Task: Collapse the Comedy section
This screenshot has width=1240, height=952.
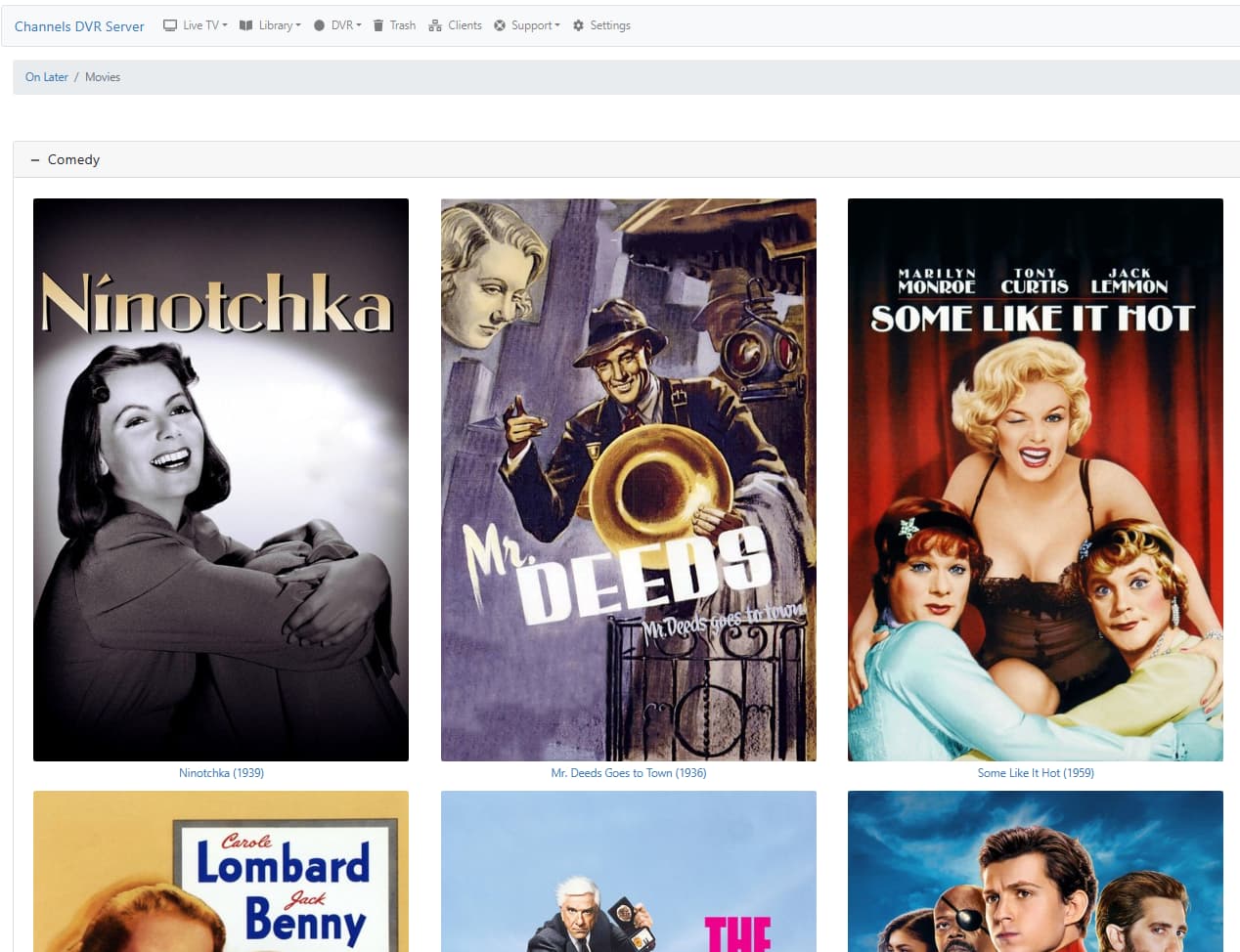Action: 35,159
